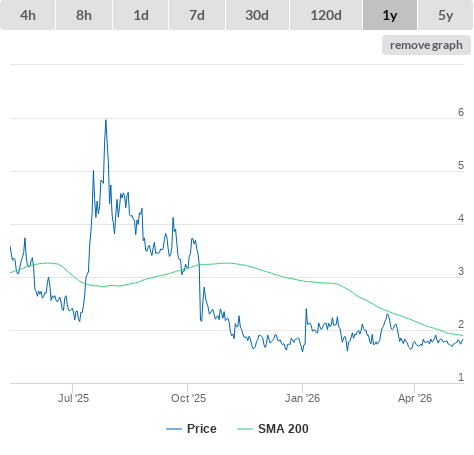The height and width of the screenshot is (455, 474).
Task: Click the 6 value axis label
Action: click(461, 112)
